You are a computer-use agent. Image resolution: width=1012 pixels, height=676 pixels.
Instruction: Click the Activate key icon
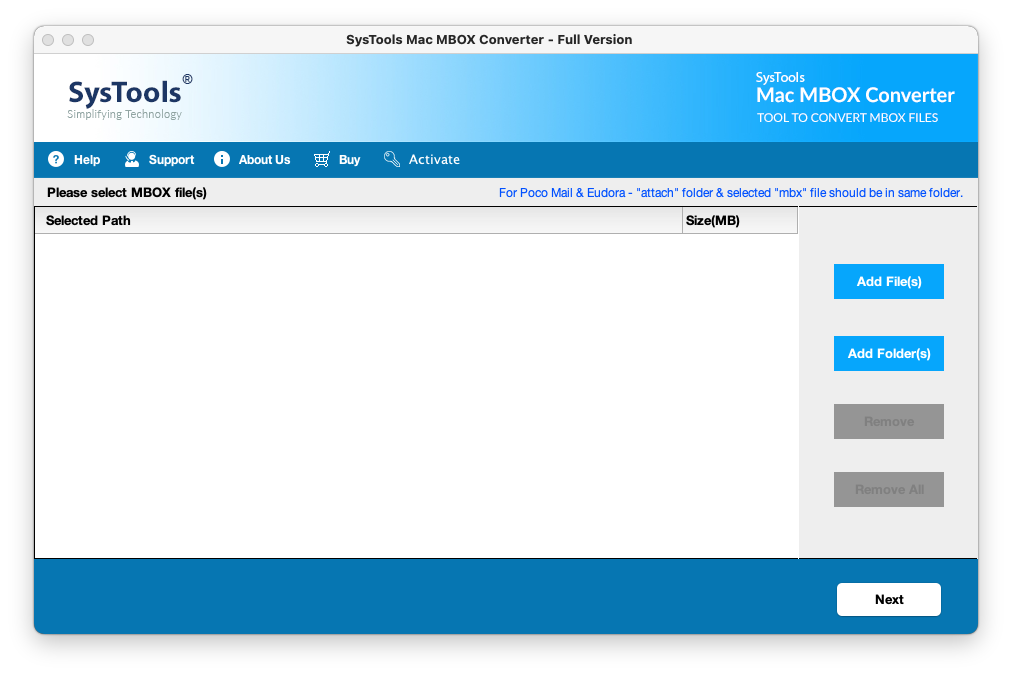(x=392, y=159)
